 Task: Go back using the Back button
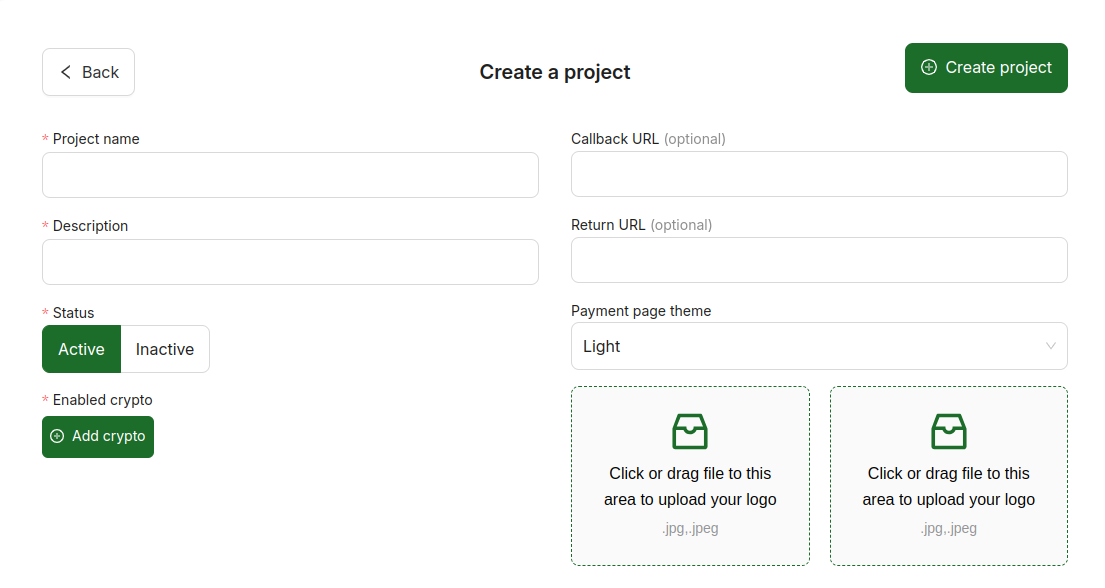pyautogui.click(x=88, y=72)
